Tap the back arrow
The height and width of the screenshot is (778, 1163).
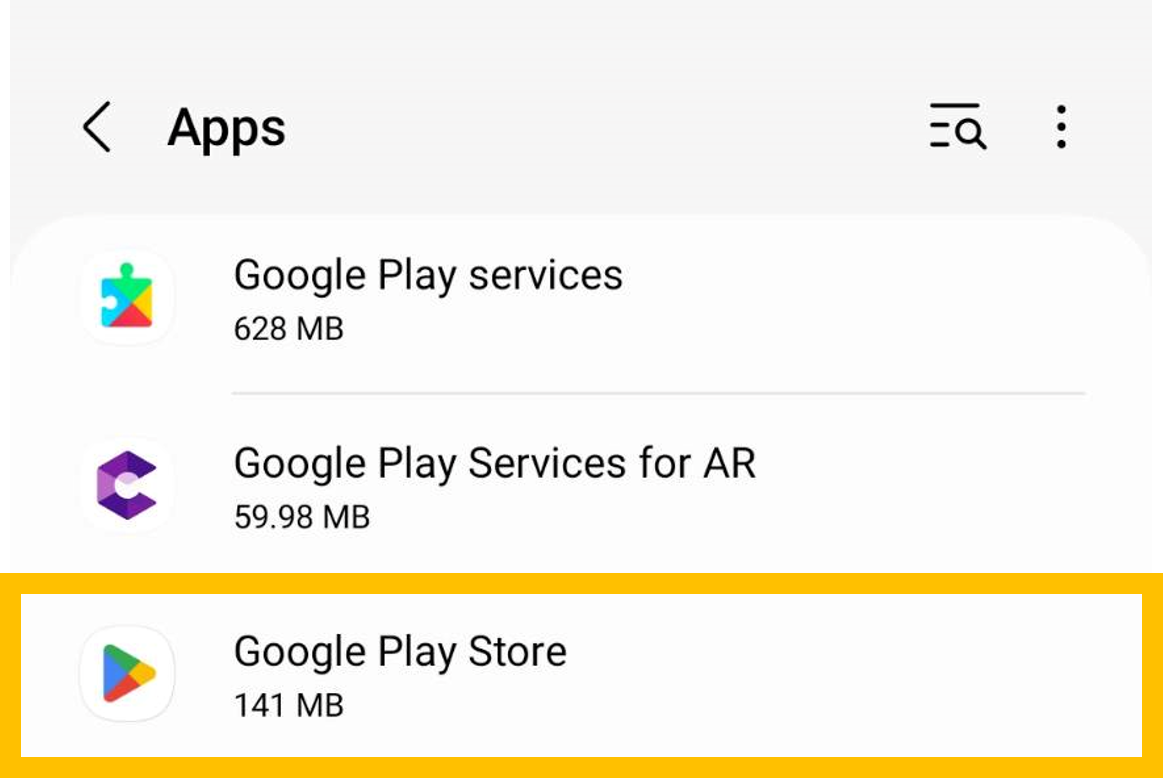pos(96,128)
